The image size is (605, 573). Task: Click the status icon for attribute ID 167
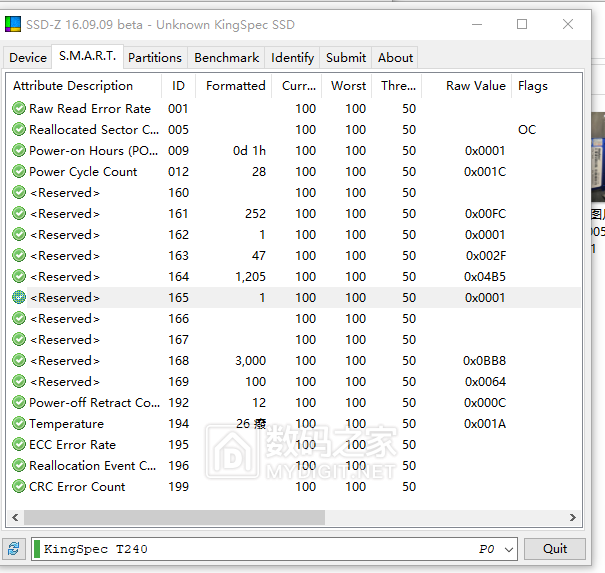[x=19, y=340]
